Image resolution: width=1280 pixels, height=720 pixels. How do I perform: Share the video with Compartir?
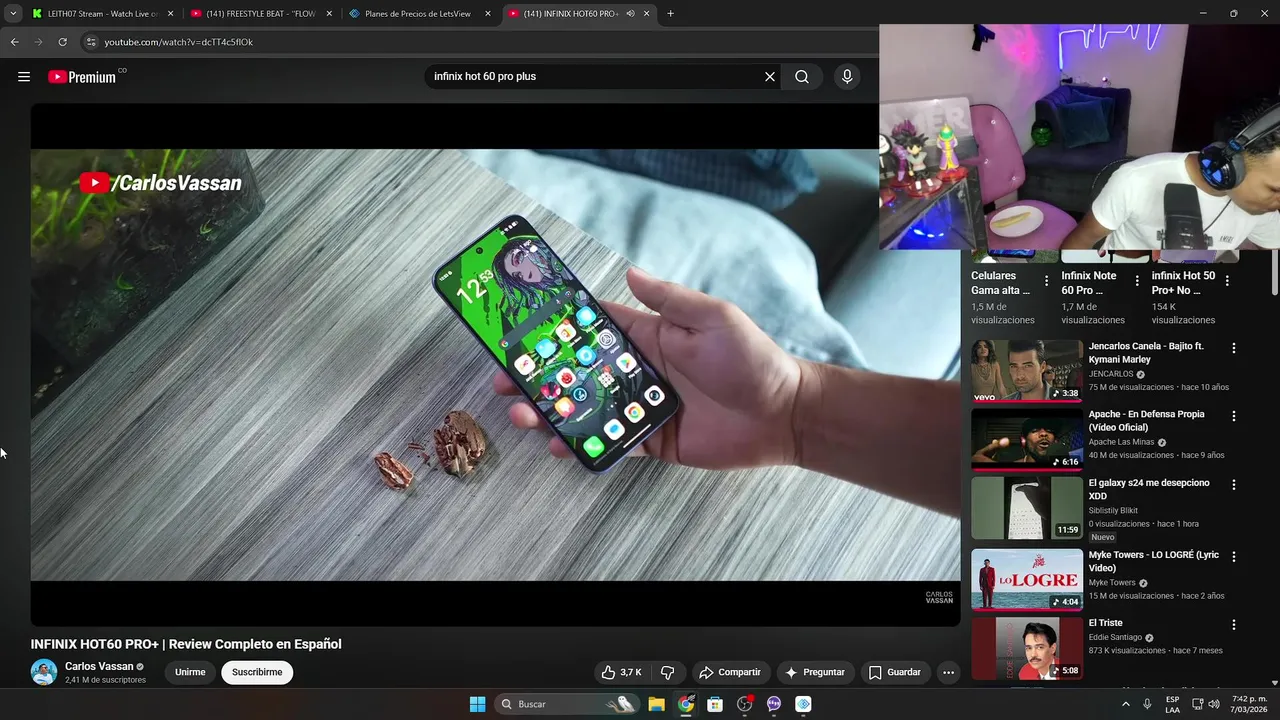(x=730, y=672)
